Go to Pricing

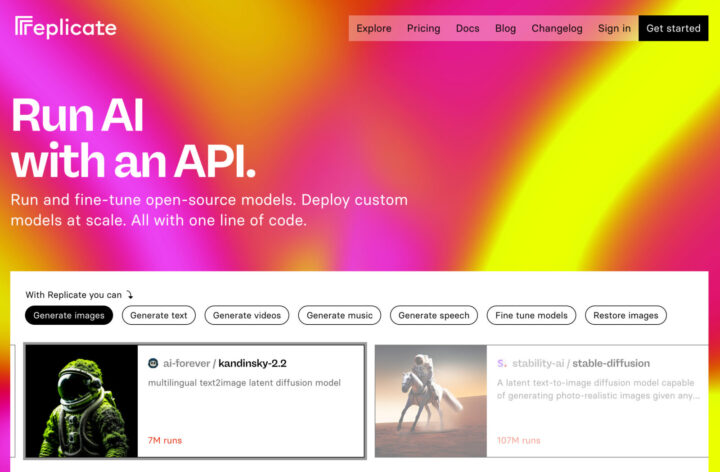pos(423,28)
